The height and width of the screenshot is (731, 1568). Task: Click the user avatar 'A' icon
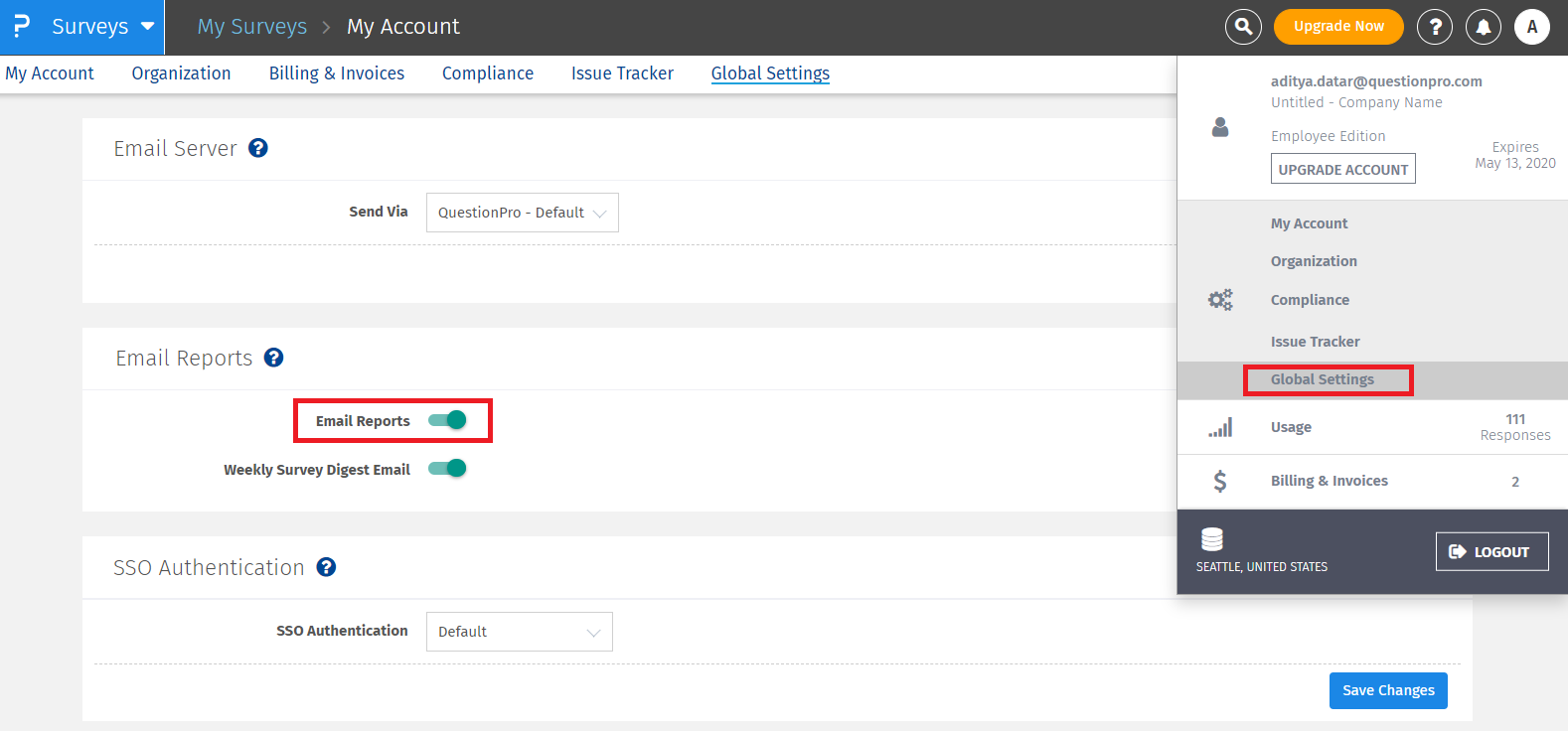click(1531, 27)
